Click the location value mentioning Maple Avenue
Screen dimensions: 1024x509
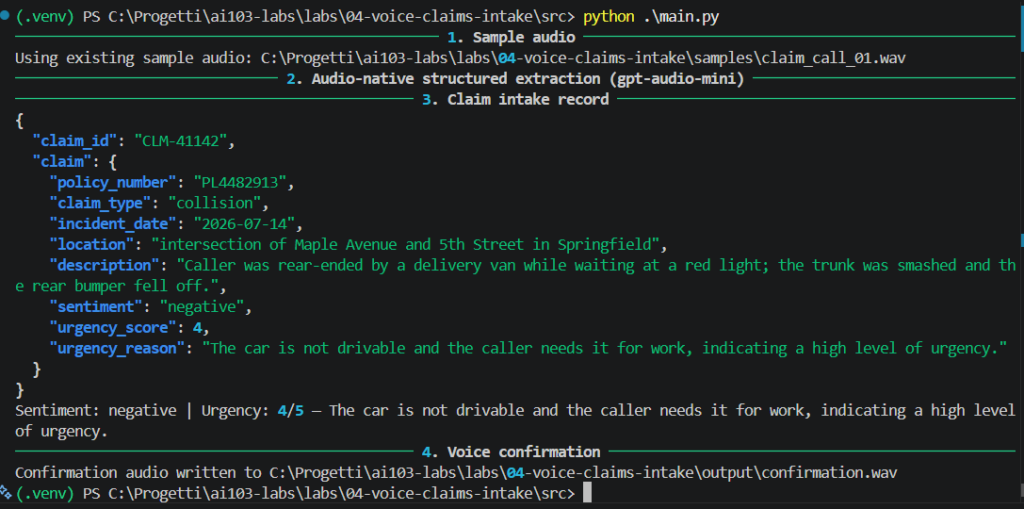pos(406,245)
